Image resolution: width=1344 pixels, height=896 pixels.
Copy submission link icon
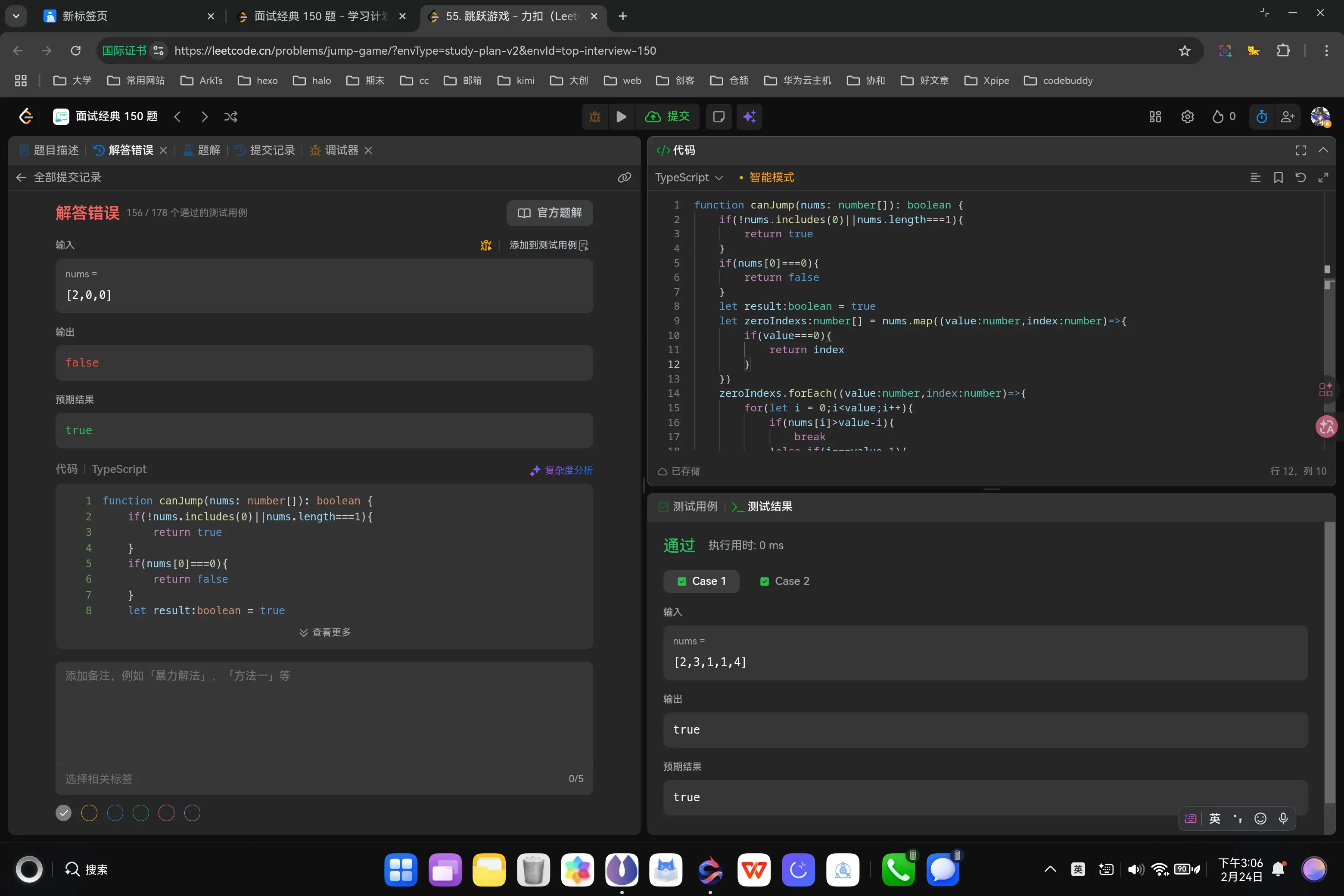(x=625, y=178)
